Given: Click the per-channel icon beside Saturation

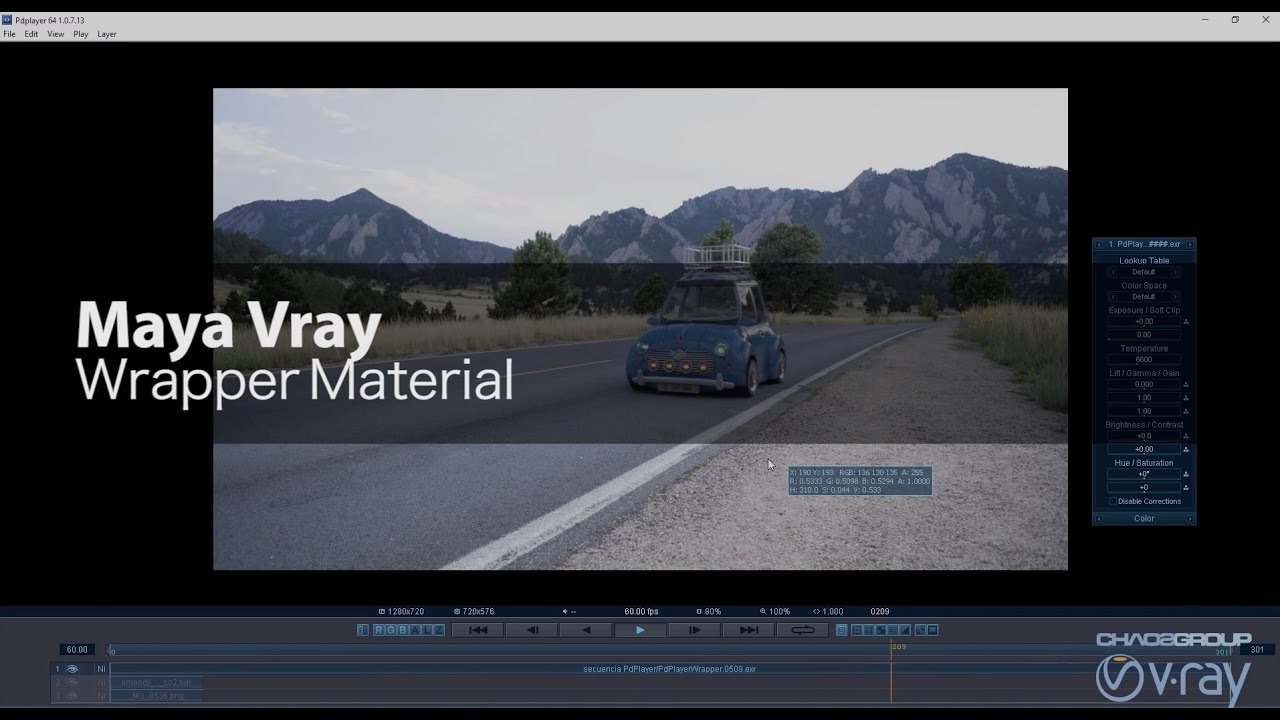Looking at the screenshot, I should (x=1186, y=488).
